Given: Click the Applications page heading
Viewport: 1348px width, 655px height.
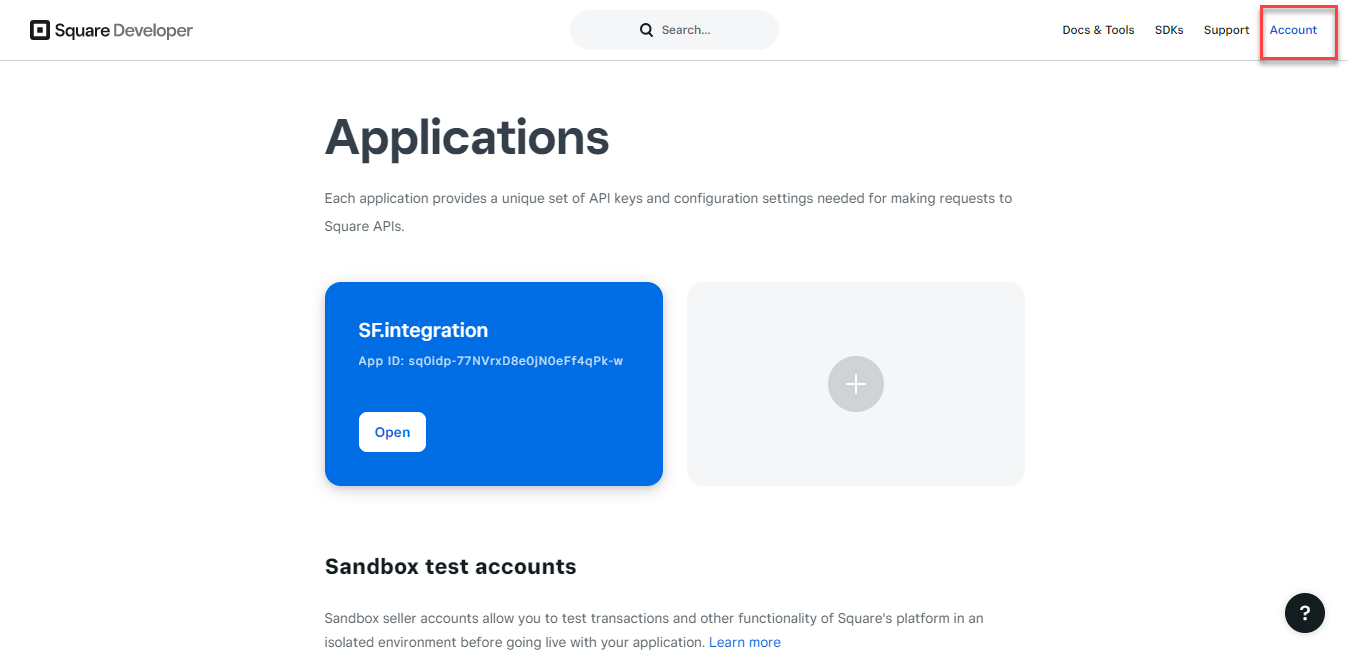Looking at the screenshot, I should point(467,137).
